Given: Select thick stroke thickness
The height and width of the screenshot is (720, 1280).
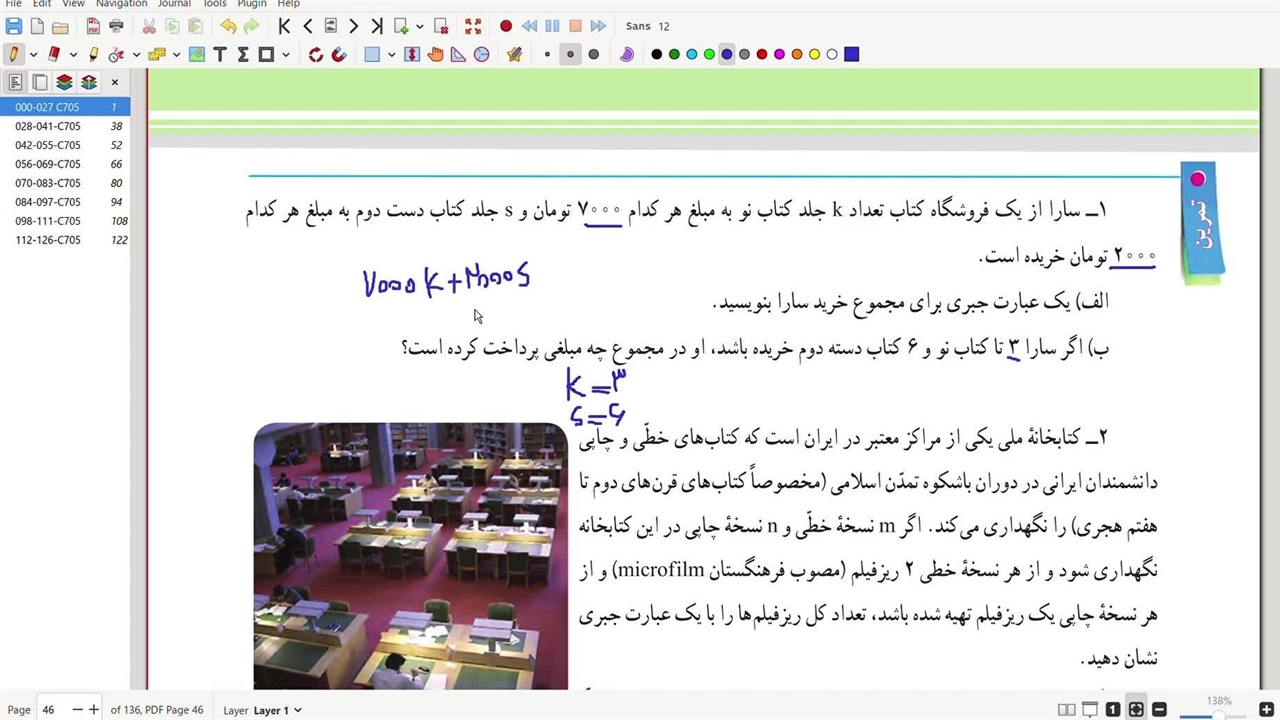Looking at the screenshot, I should [594, 55].
